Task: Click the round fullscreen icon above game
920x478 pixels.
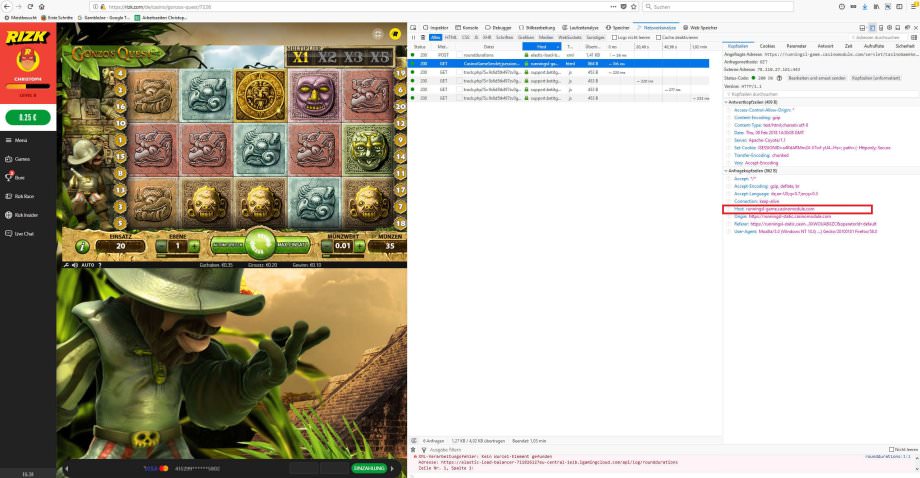Action: 378,35
